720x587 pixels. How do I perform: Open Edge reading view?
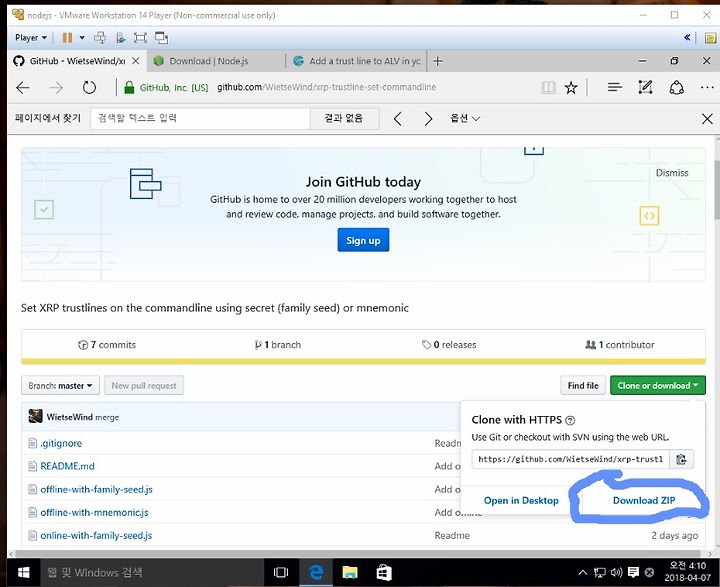[548, 87]
